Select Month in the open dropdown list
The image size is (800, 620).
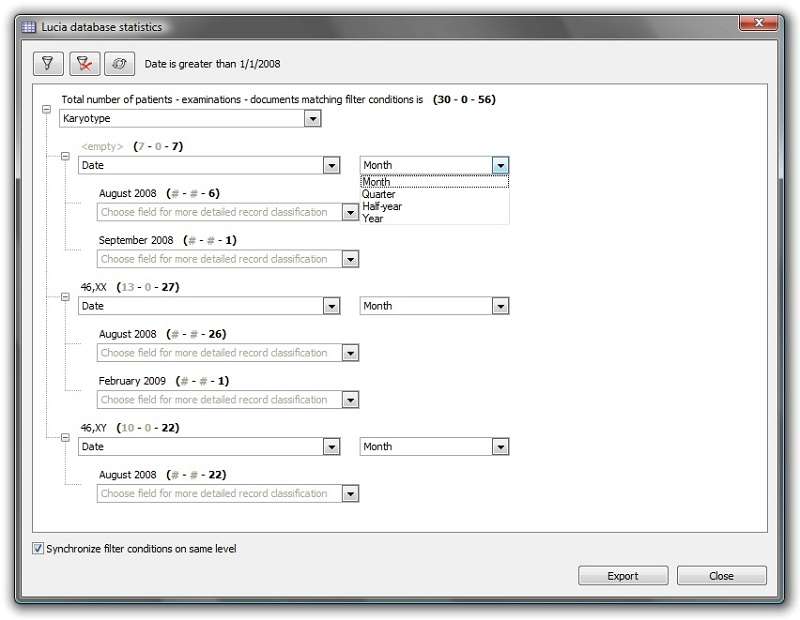tap(435, 182)
